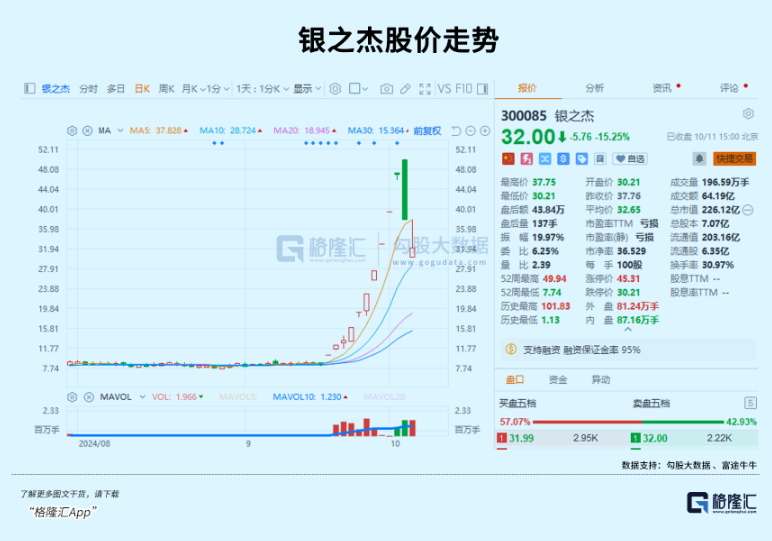Click the level 5 depth icon beside 卖盘五档

pos(750,404)
